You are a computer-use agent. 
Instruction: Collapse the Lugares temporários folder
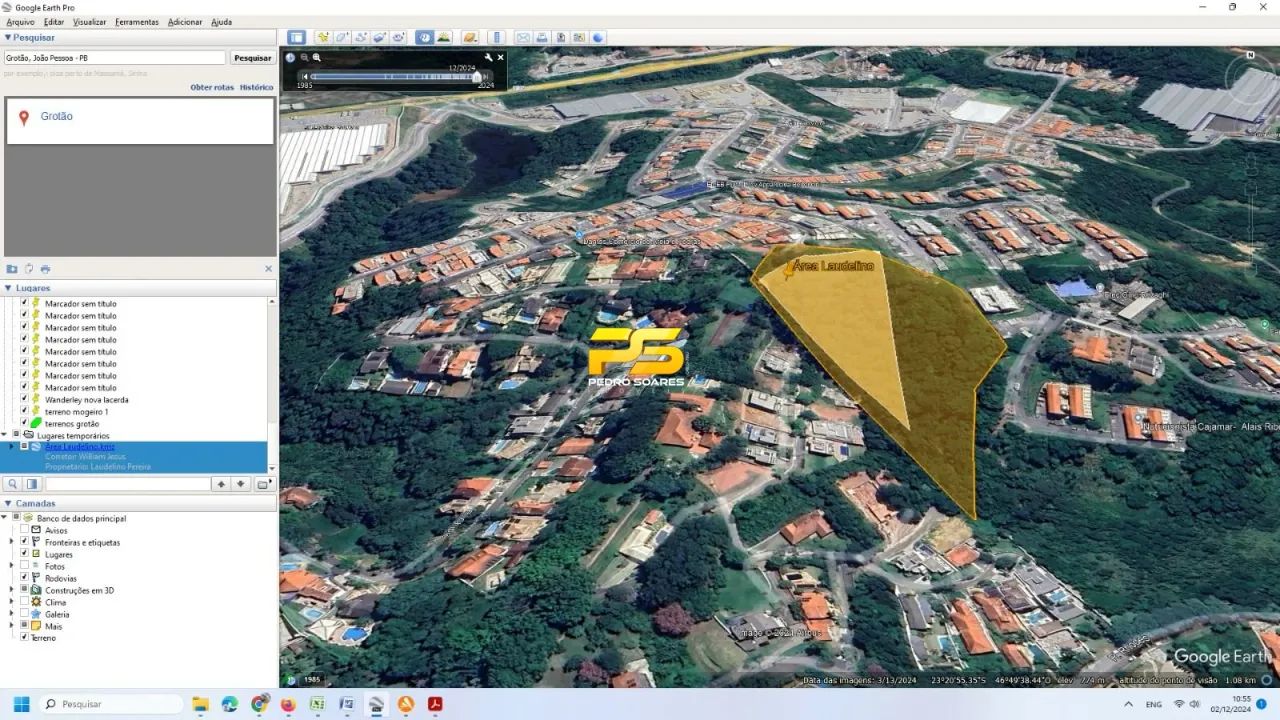pos(5,435)
